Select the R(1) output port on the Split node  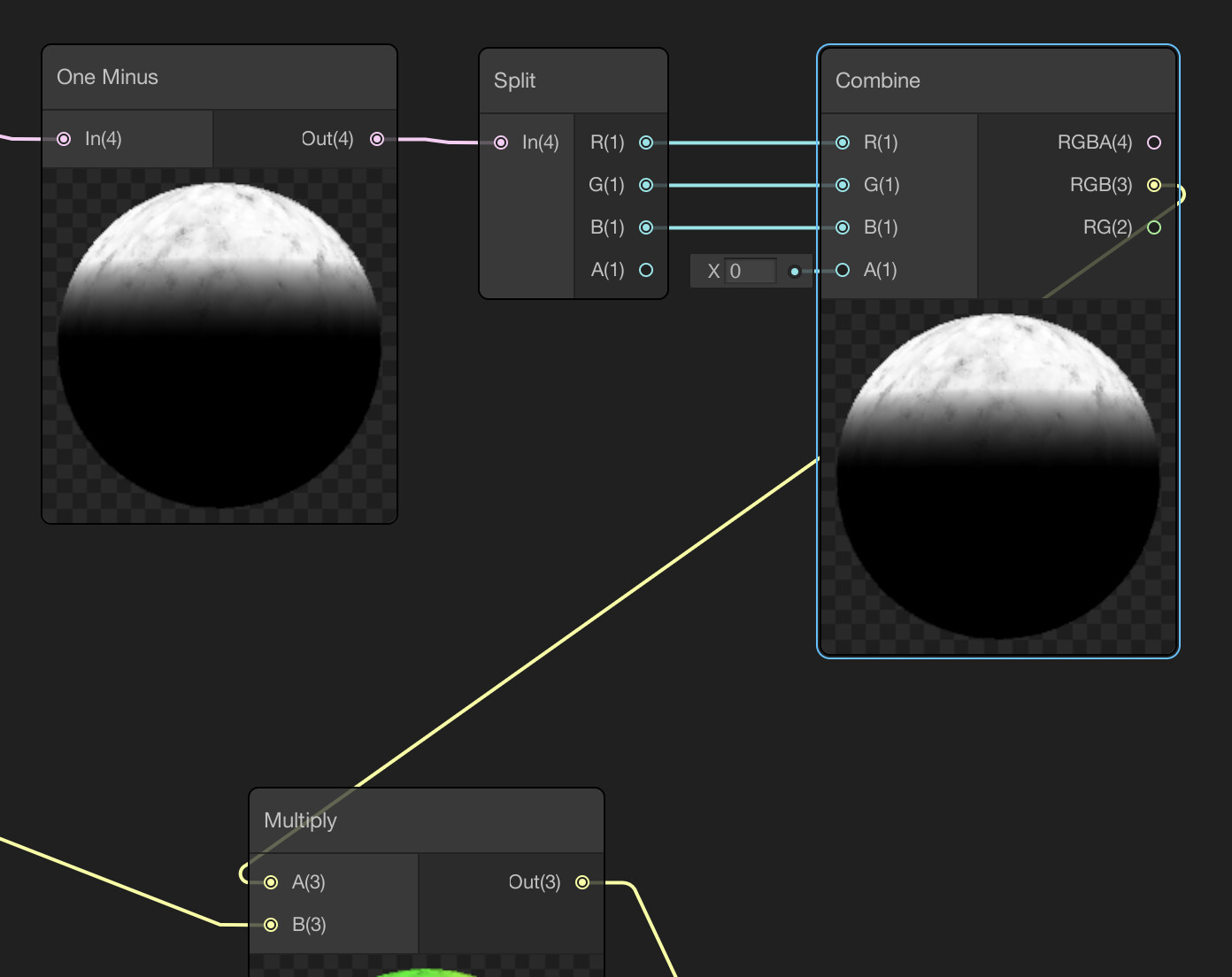click(x=646, y=142)
